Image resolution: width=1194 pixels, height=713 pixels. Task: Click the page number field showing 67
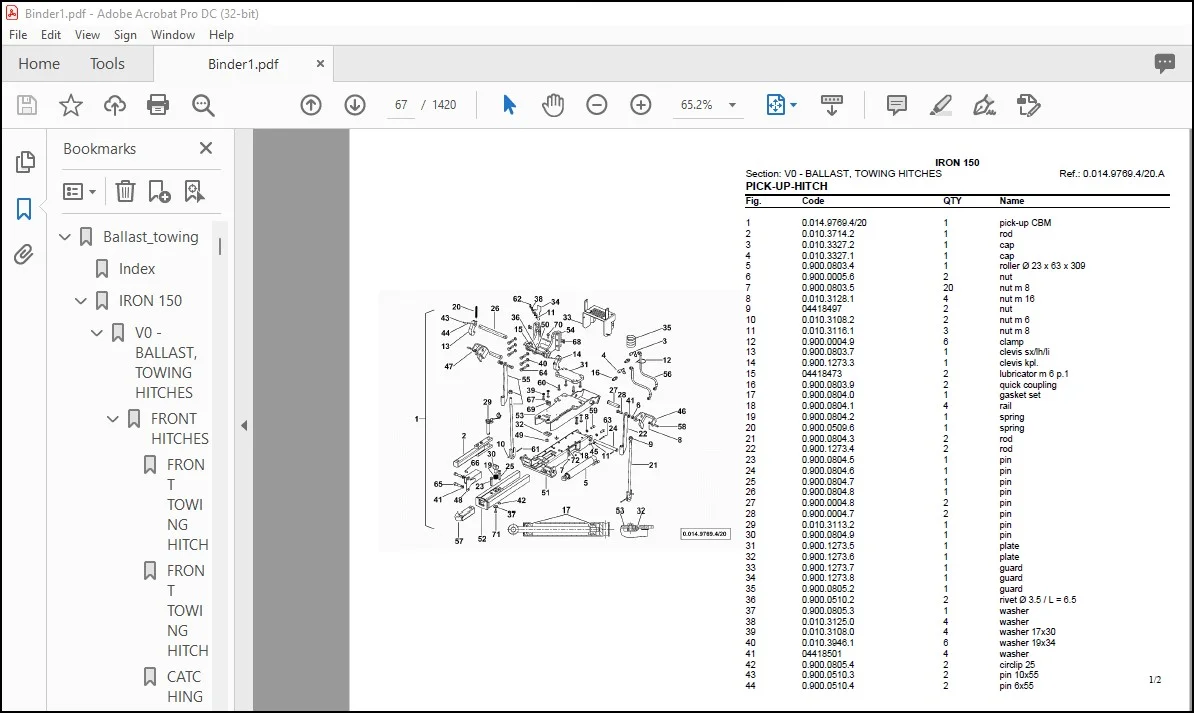point(401,105)
